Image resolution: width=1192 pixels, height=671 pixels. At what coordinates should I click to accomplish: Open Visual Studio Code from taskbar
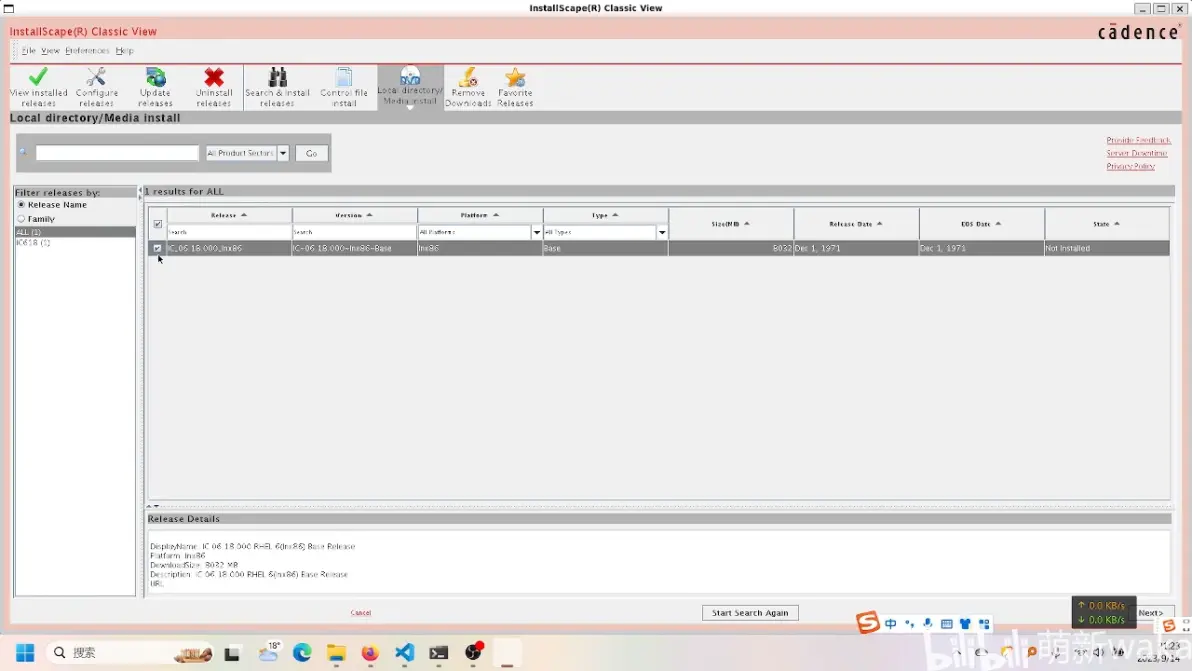tap(404, 653)
